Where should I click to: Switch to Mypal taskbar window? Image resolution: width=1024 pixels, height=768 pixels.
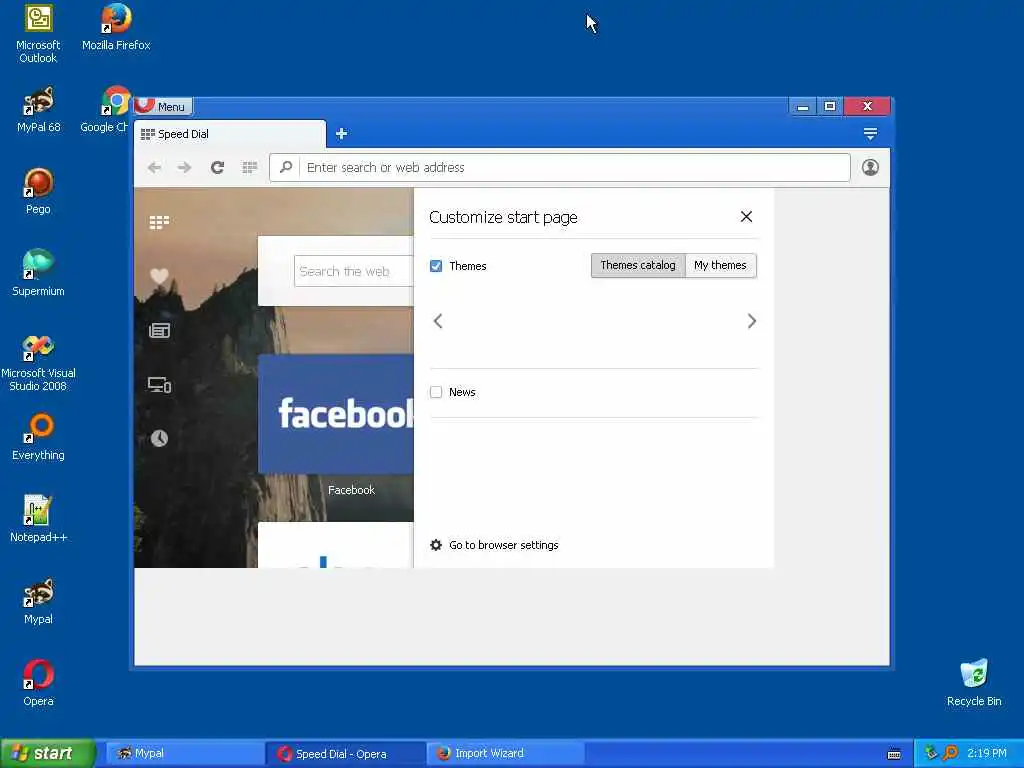tap(184, 754)
